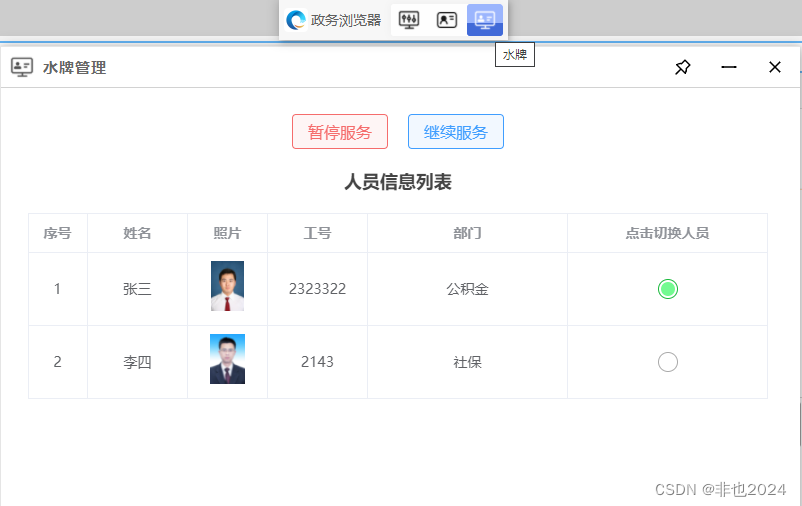Click the 公积金 department cell
This screenshot has height=506, width=802.
click(467, 289)
